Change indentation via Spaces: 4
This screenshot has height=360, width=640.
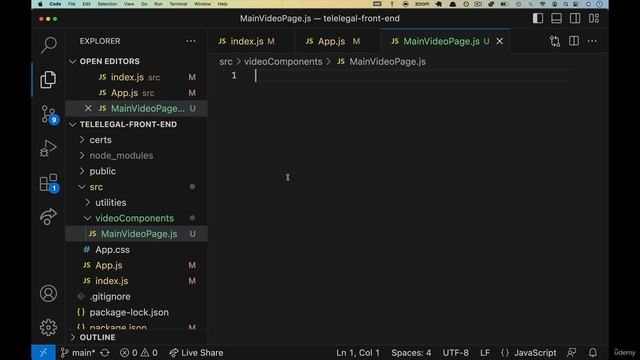411,353
